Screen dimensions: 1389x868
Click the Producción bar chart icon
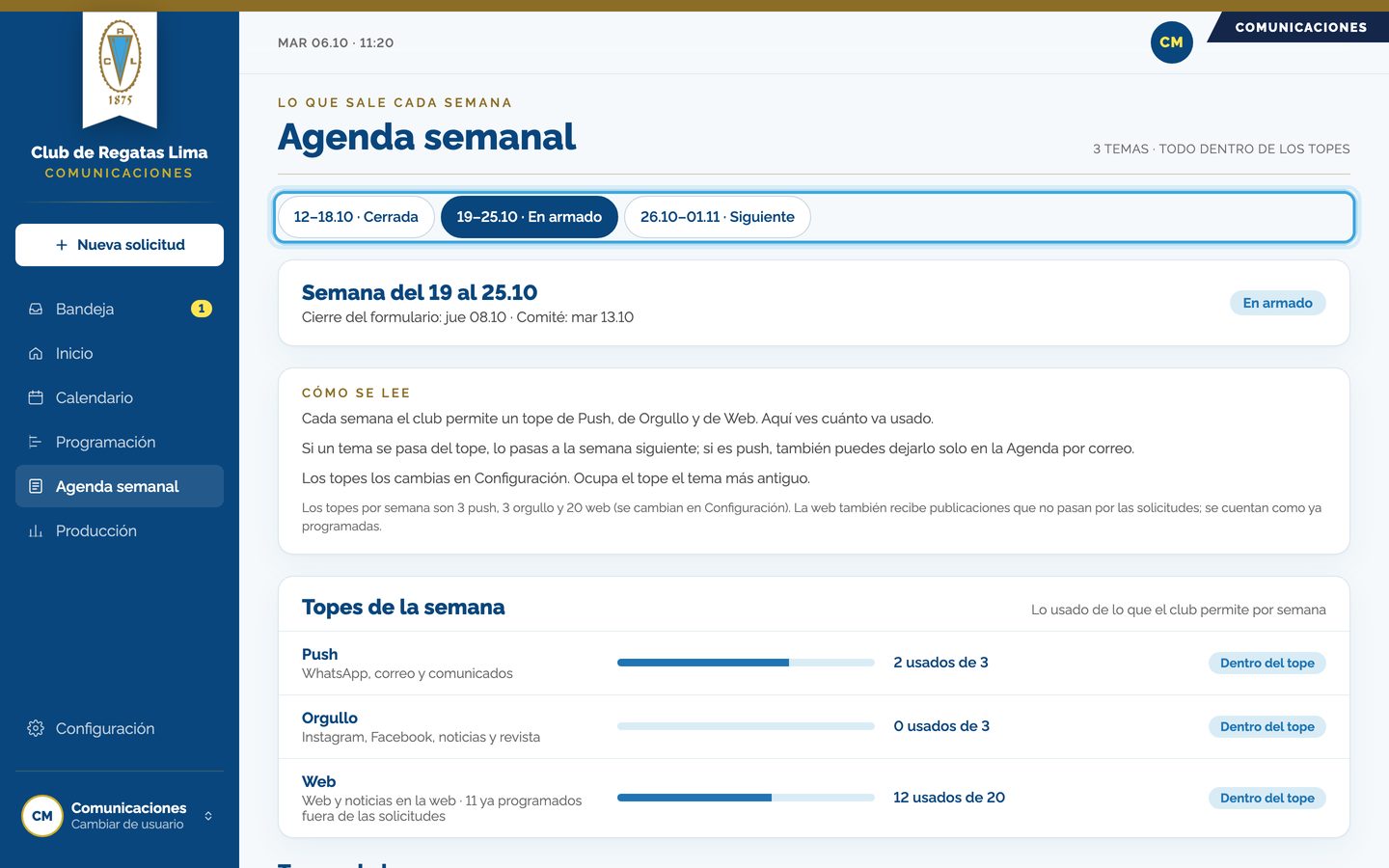pos(36,530)
